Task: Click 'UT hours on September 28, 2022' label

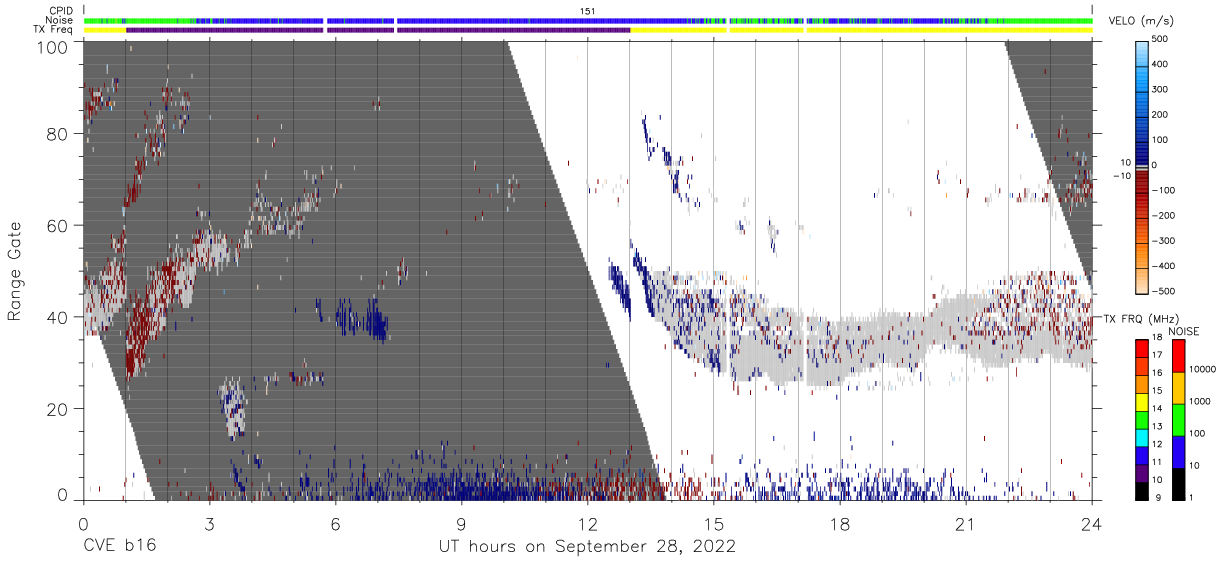Action: coord(587,546)
